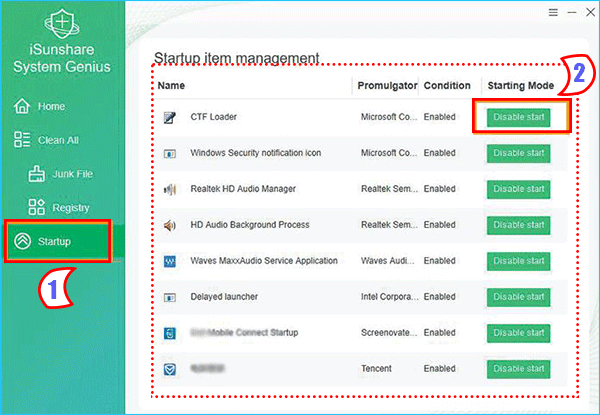This screenshot has height=415, width=600.
Task: Select the Mobile Connect Startup text
Action: pyautogui.click(x=244, y=332)
